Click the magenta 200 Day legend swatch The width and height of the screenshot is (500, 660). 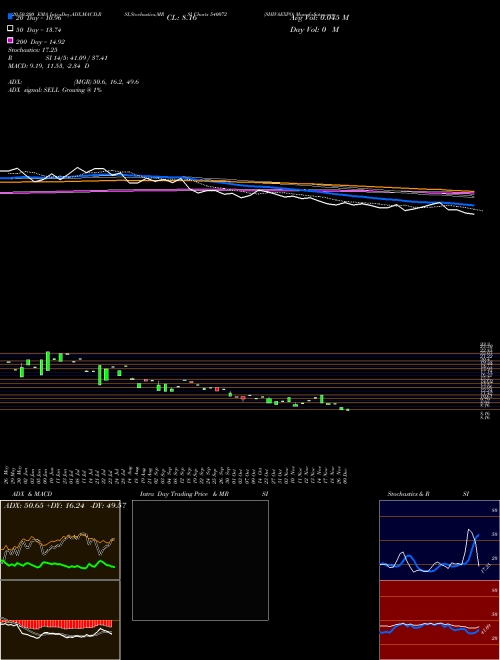[10, 40]
